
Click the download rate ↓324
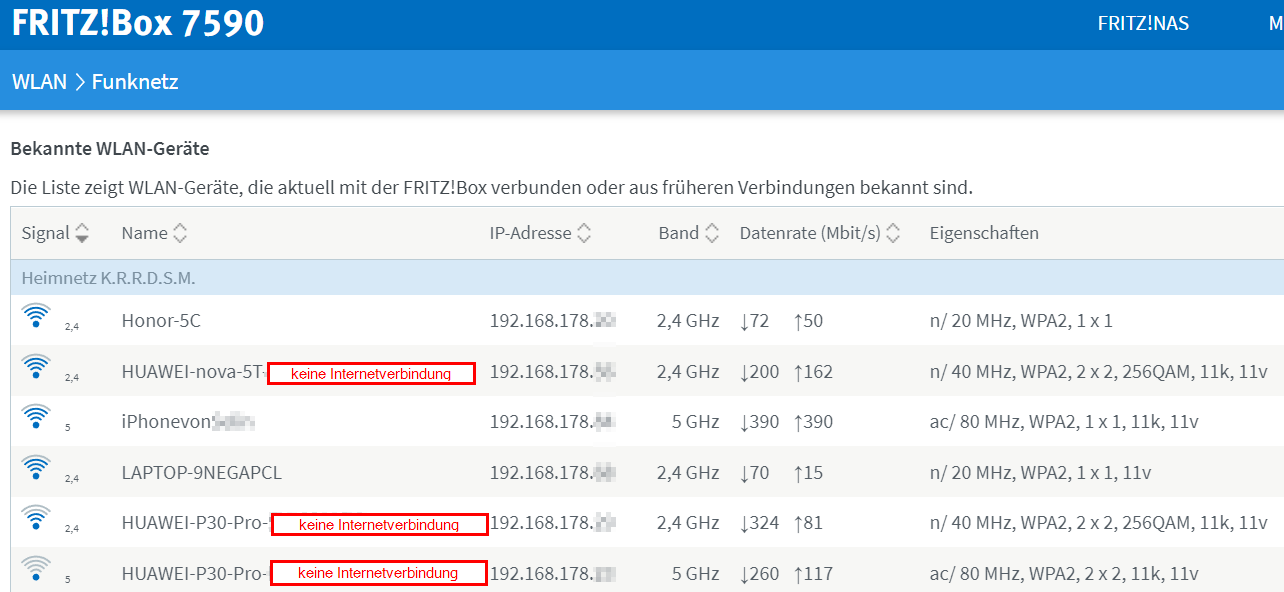759,523
